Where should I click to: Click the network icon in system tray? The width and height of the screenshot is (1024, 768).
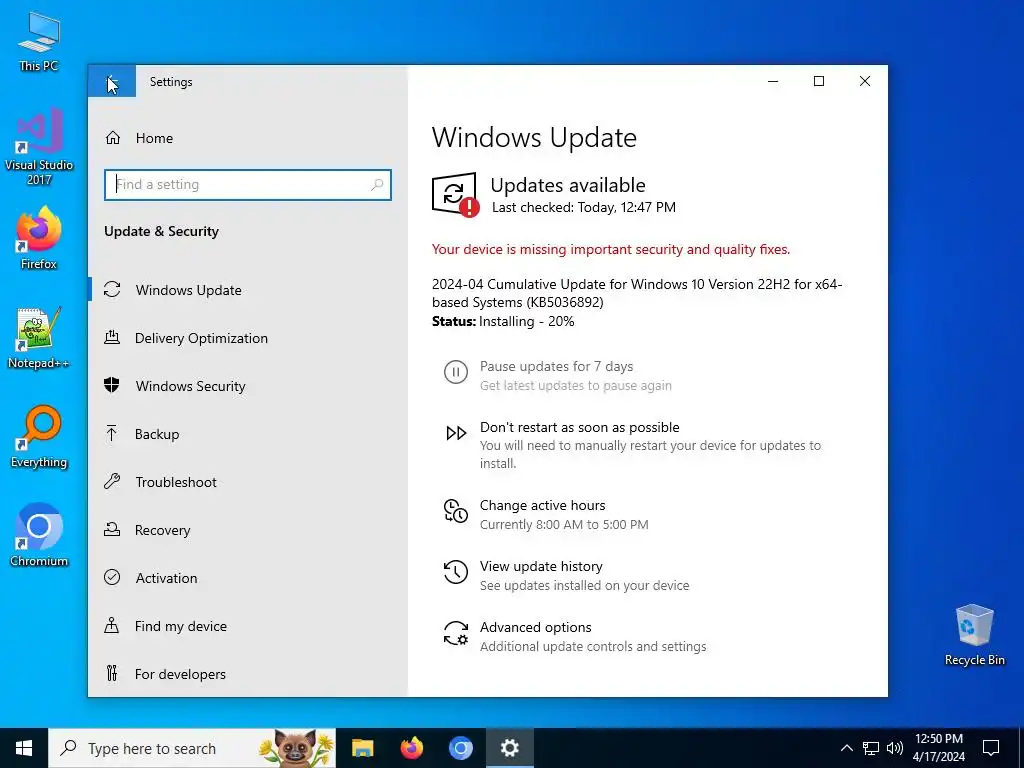tap(871, 748)
